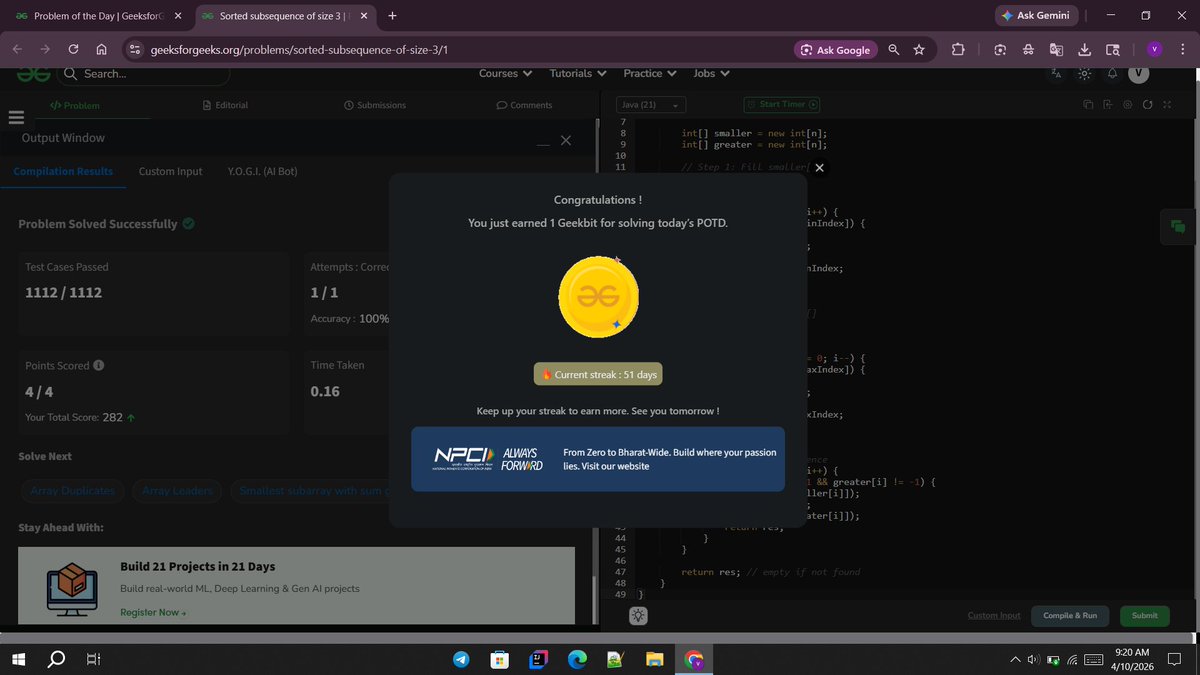The height and width of the screenshot is (675, 1200).
Task: Click the editor import/file icon
Action: tap(1108, 105)
